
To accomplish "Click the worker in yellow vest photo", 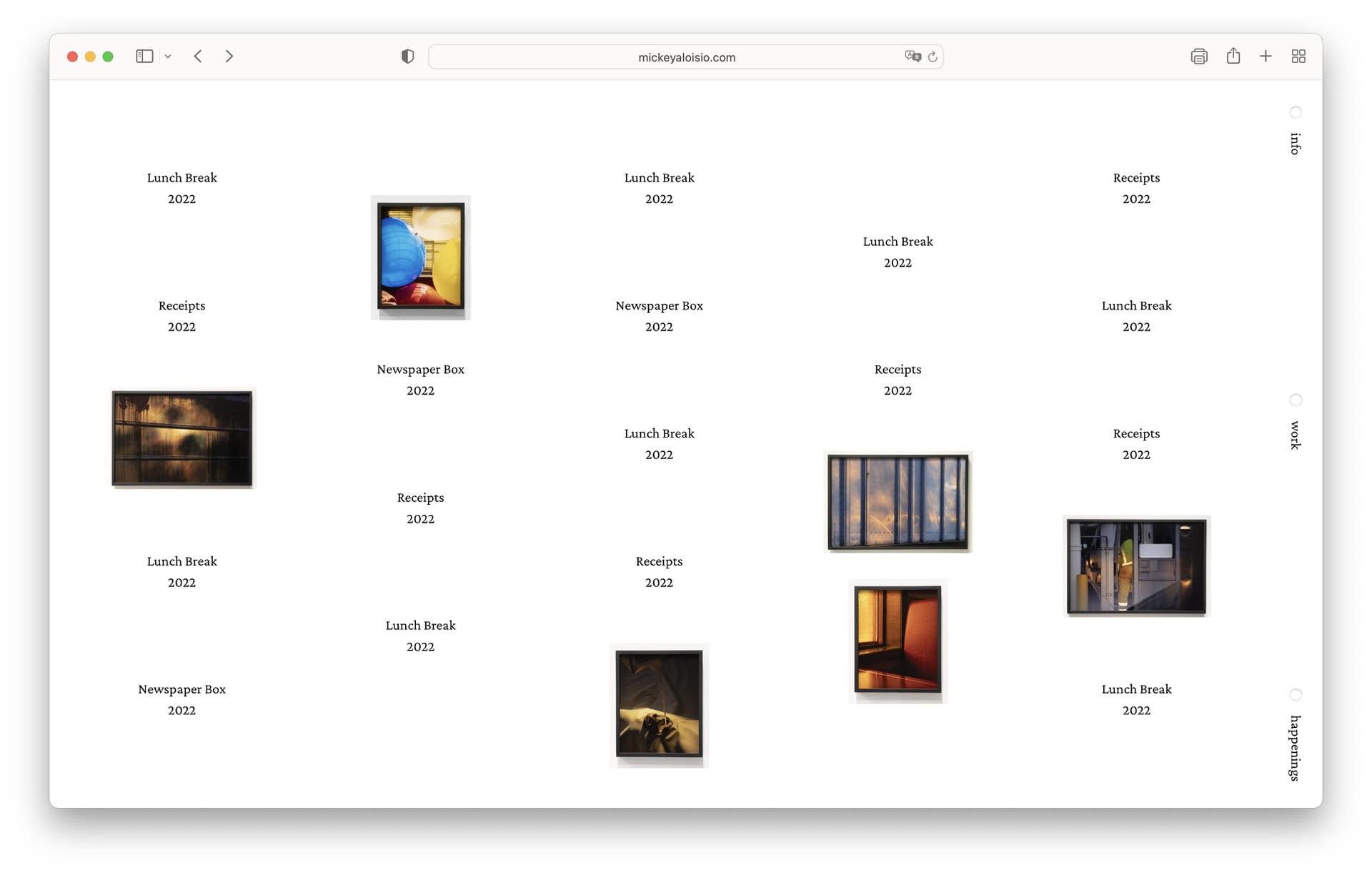I will [1136, 566].
